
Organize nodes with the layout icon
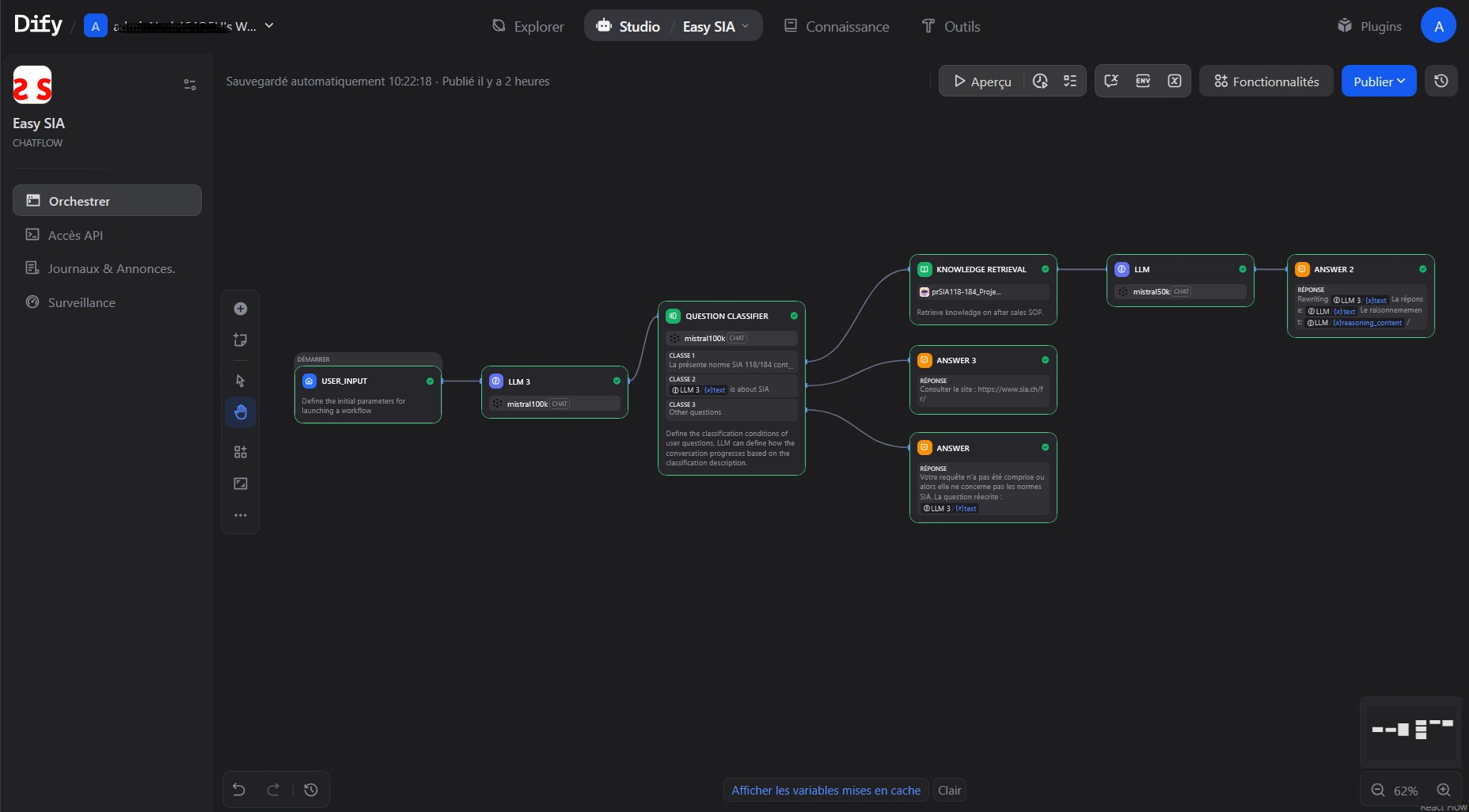coord(241,452)
